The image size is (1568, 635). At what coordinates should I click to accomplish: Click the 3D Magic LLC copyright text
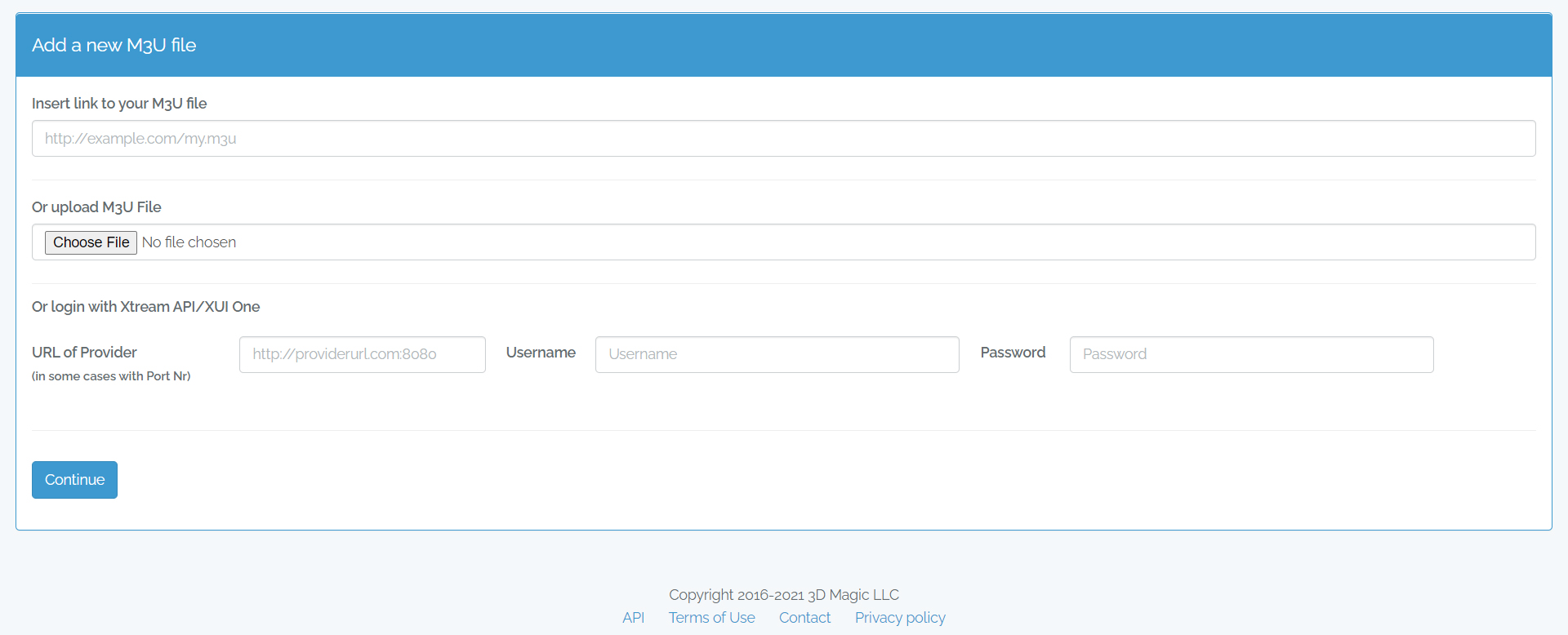[783, 595]
